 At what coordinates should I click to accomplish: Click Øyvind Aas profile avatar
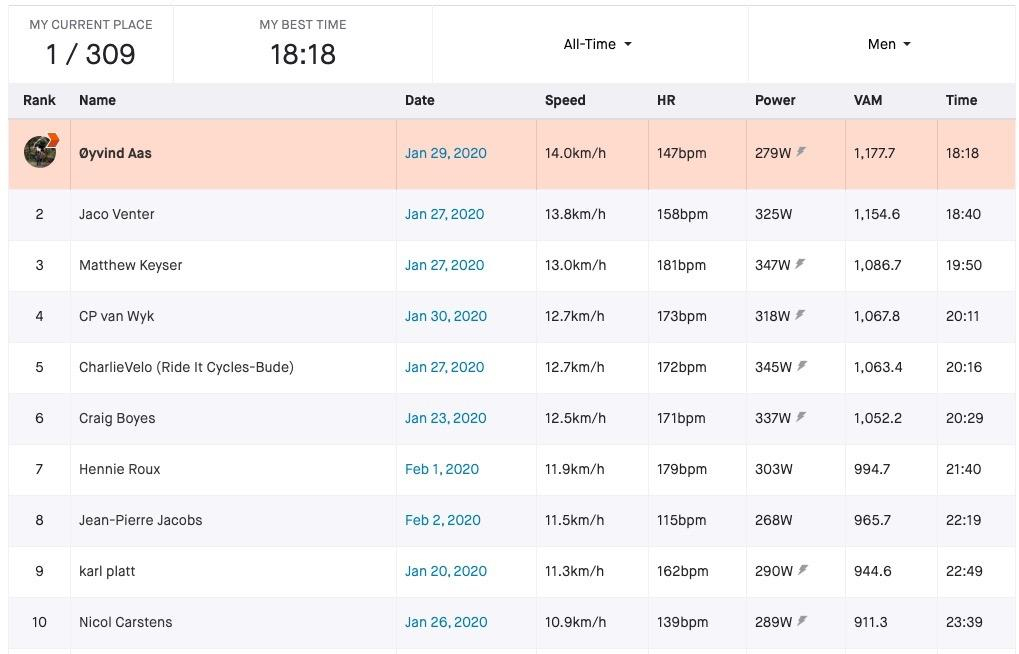tap(40, 151)
